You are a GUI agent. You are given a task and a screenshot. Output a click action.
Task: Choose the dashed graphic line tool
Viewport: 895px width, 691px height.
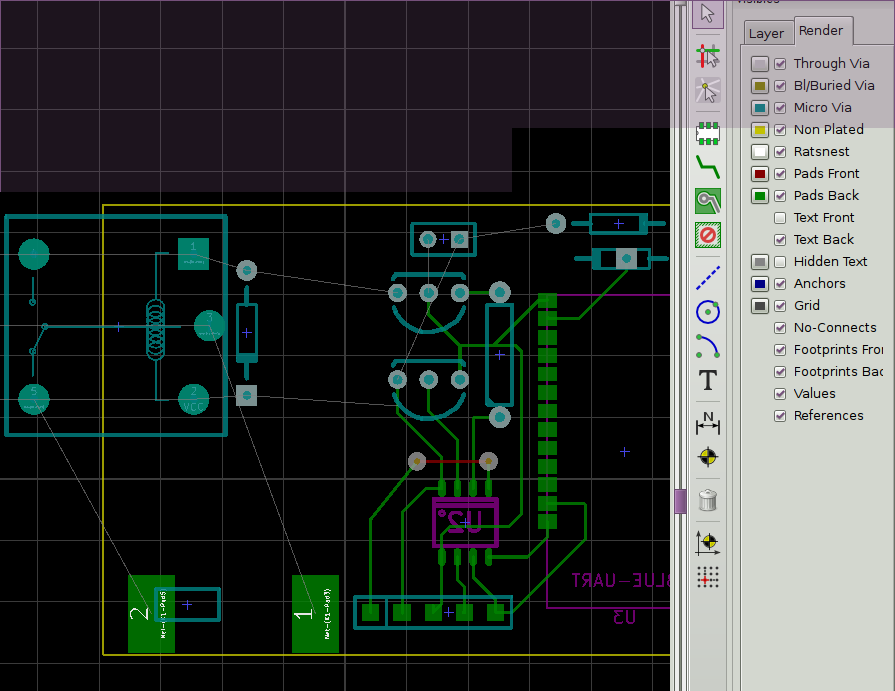click(x=708, y=277)
